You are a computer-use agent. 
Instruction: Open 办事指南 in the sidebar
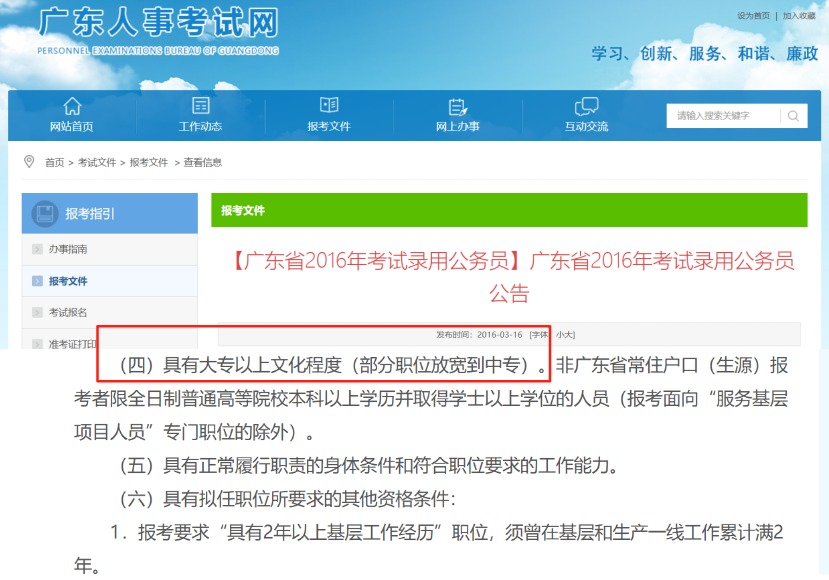[x=68, y=249]
